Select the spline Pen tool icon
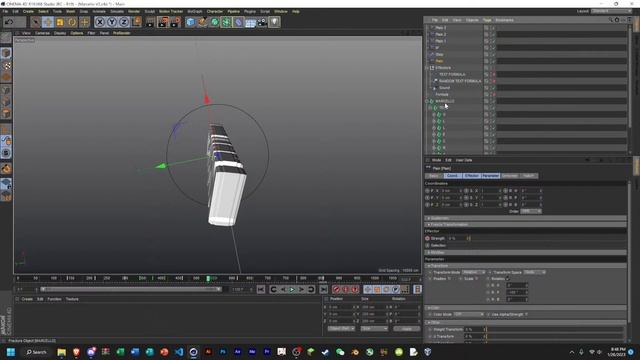 click(202, 22)
